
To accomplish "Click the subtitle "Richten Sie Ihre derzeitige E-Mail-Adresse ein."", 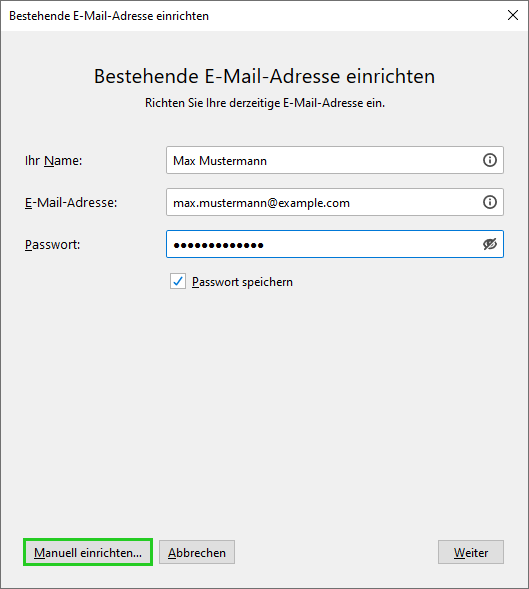I will (265, 103).
